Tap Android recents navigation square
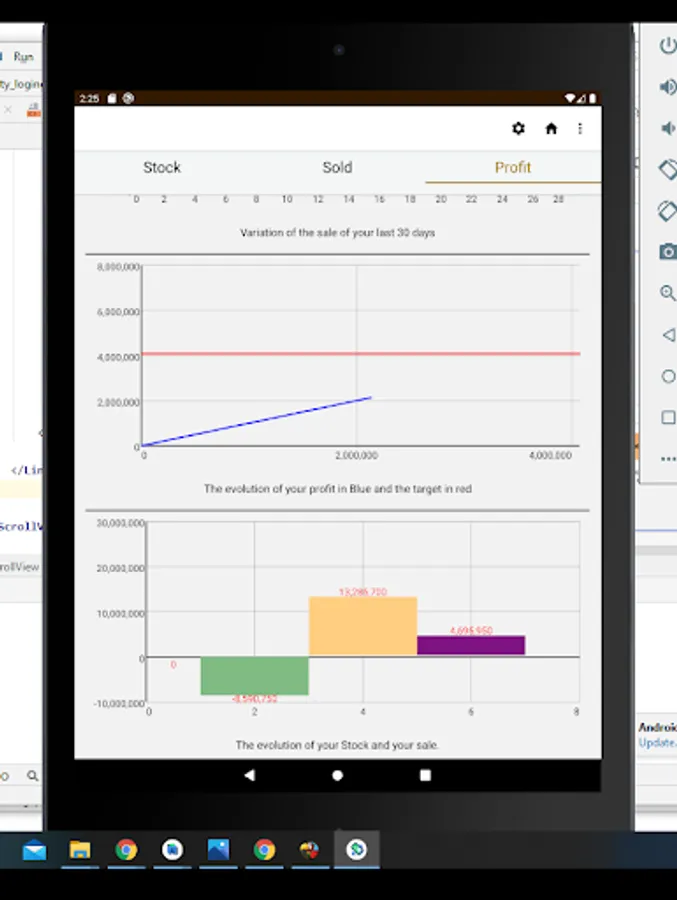677x900 pixels. tap(425, 775)
